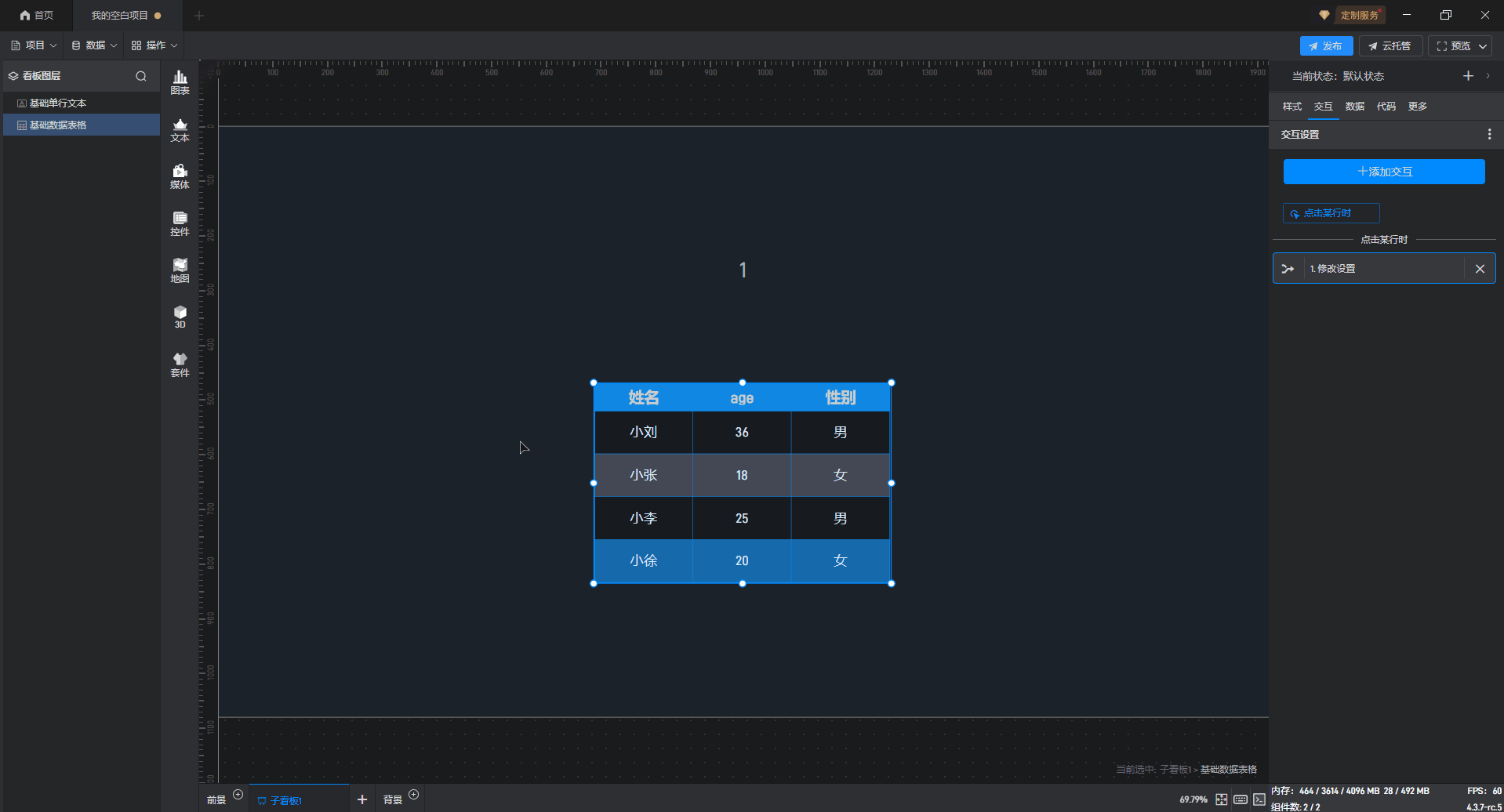
Task: Switch to the 交互 interaction tab
Action: tap(1324, 107)
